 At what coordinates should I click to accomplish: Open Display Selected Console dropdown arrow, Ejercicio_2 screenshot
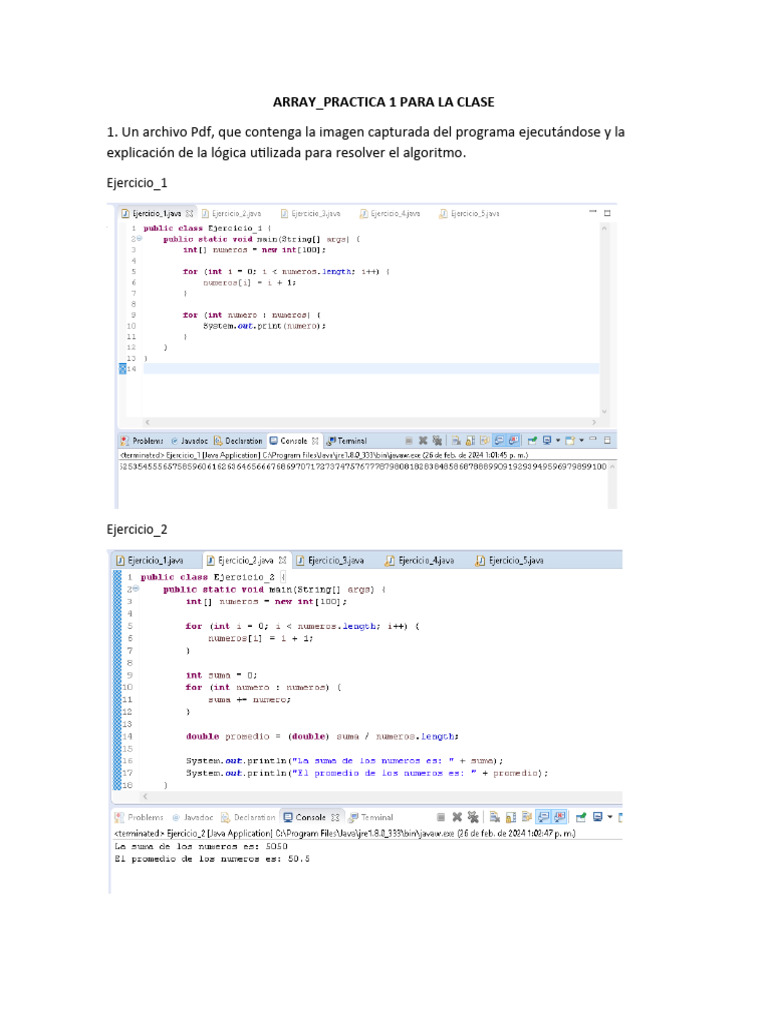click(610, 817)
